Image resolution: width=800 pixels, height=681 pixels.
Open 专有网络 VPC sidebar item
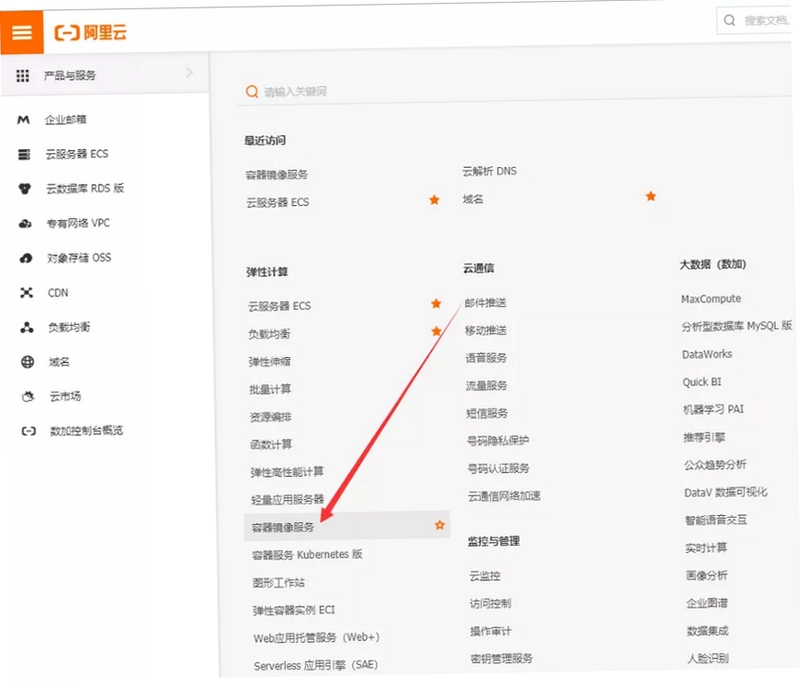79,223
